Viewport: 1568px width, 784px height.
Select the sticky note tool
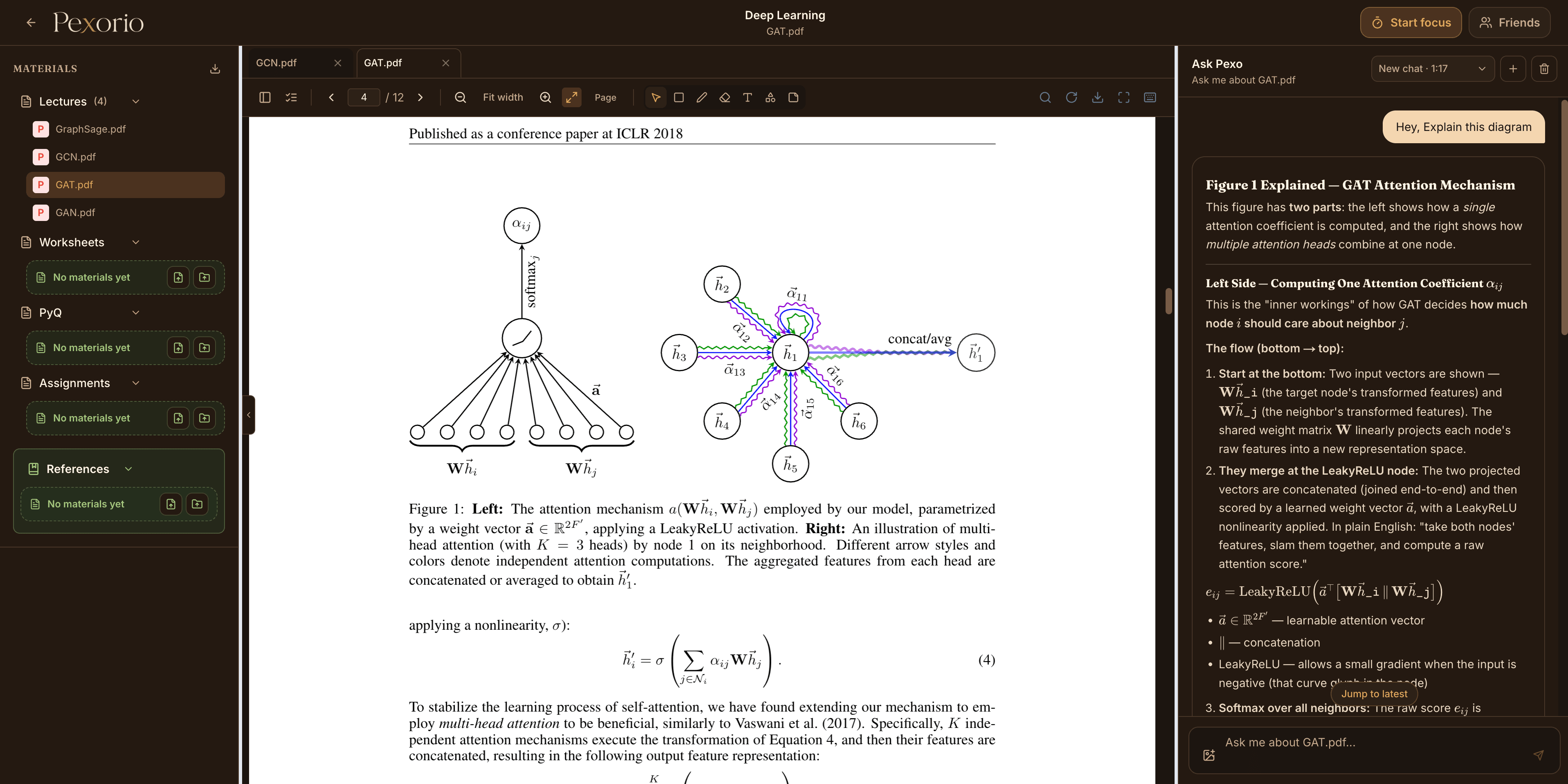[x=793, y=97]
